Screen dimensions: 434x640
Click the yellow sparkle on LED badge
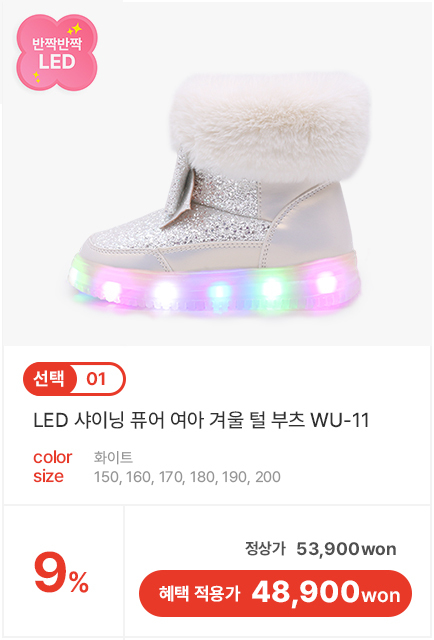pos(74,29)
